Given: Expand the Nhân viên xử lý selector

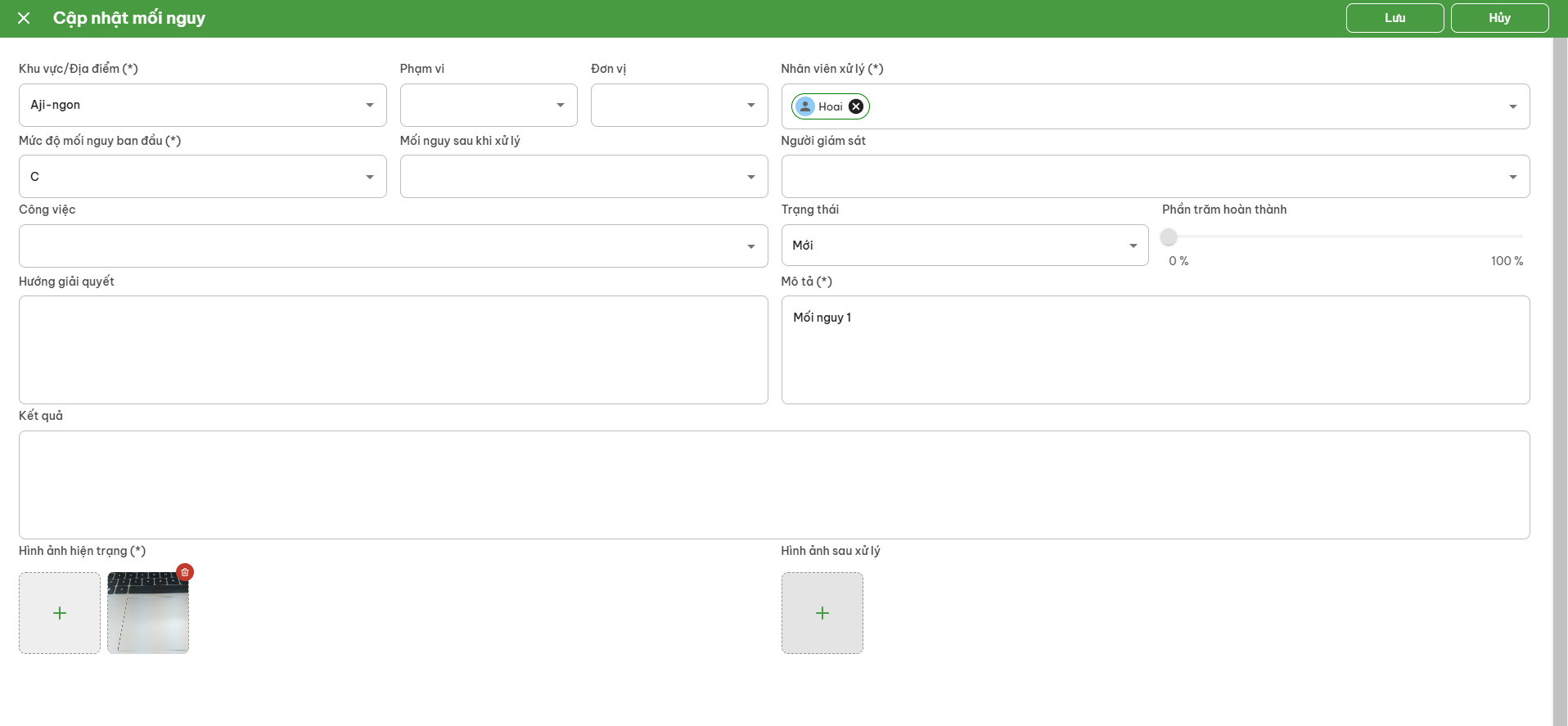Looking at the screenshot, I should tap(1513, 106).
